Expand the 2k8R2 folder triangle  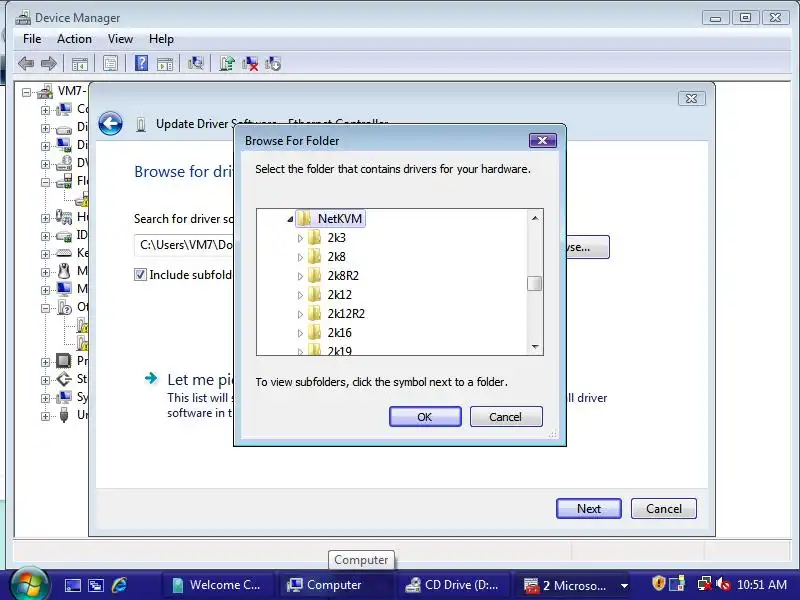pos(300,276)
